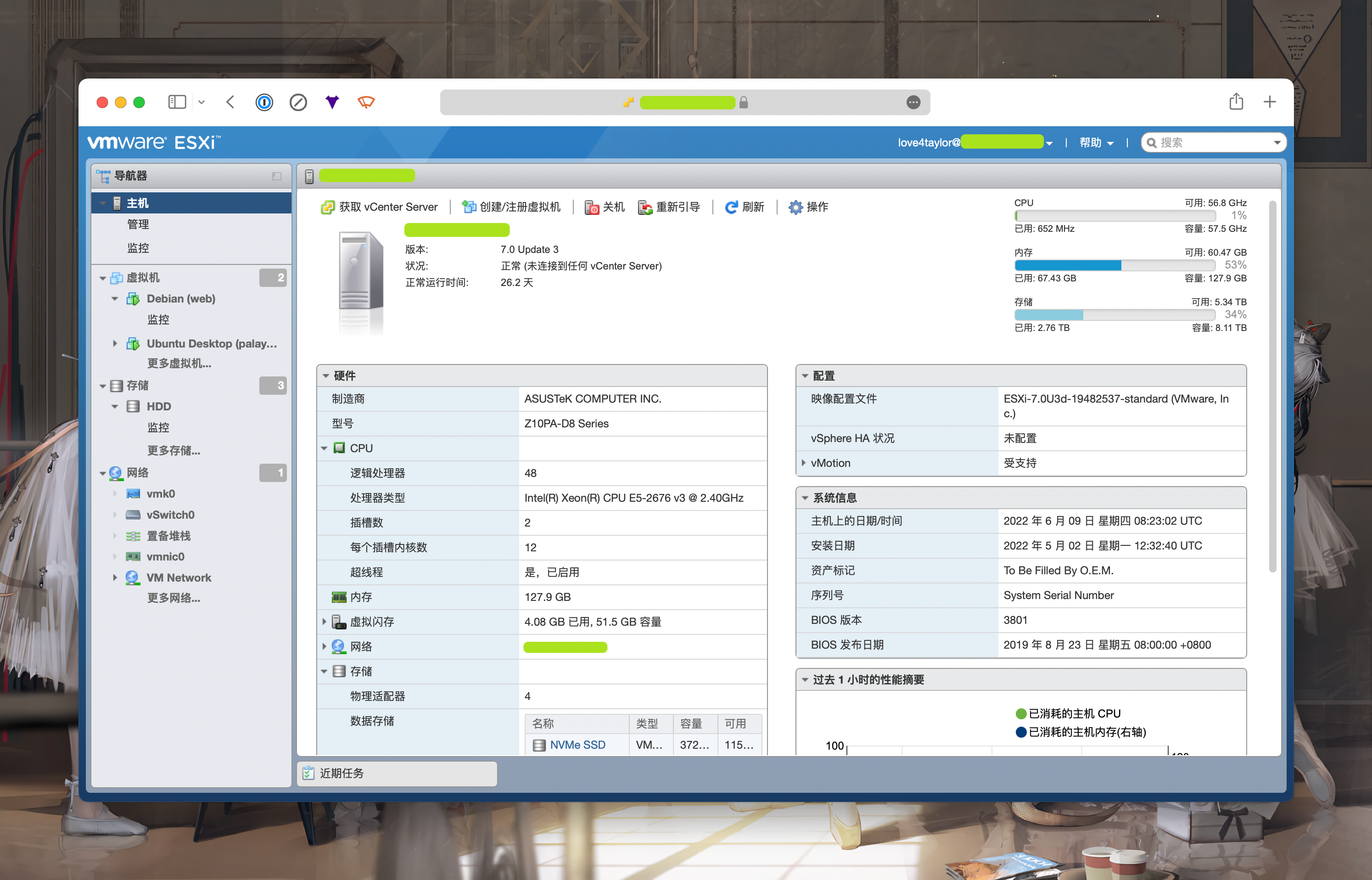Open the actions (操作) gear icon
Image resolution: width=1372 pixels, height=880 pixels.
795,207
